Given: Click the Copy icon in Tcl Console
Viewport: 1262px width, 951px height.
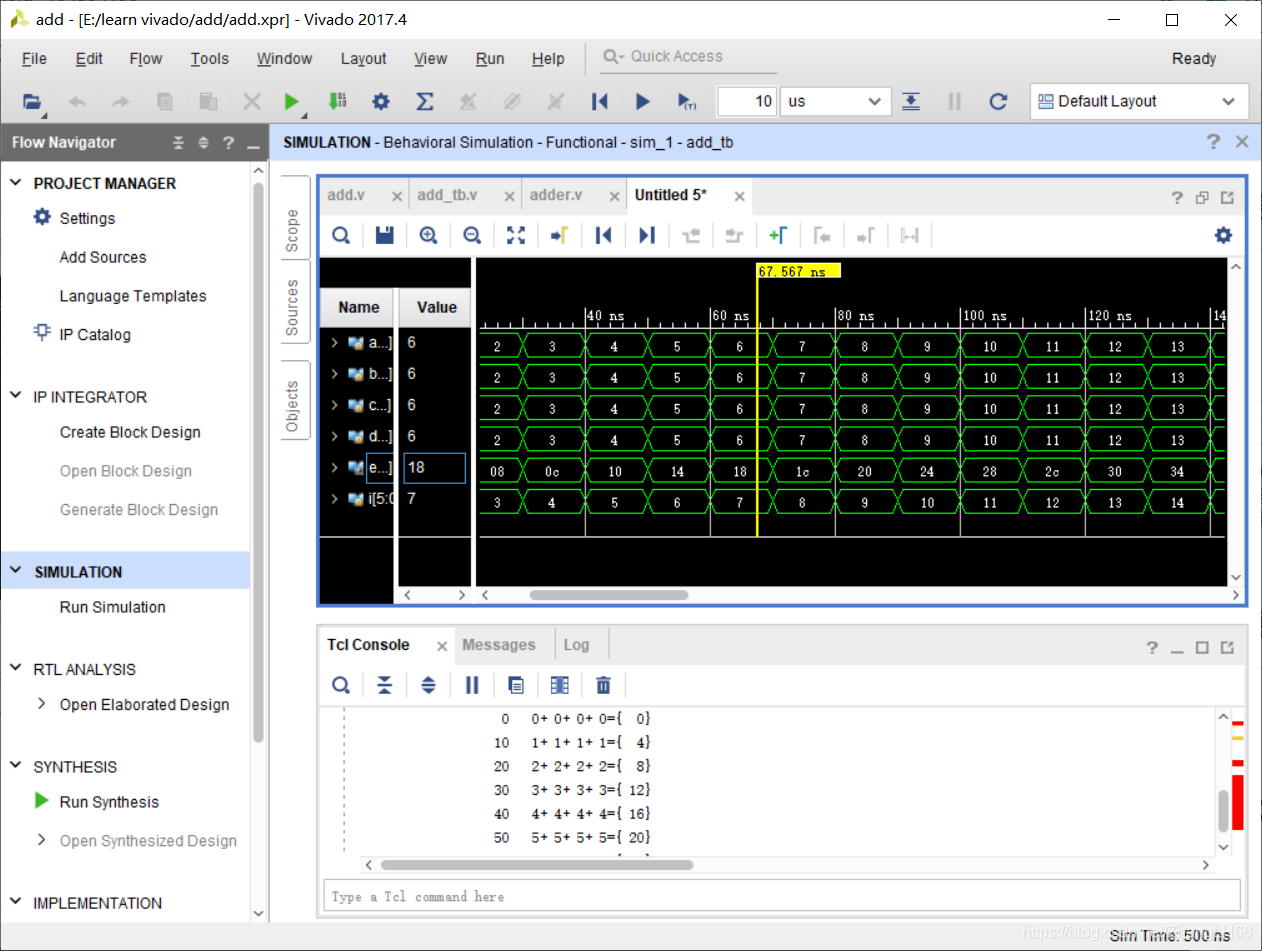Looking at the screenshot, I should [x=516, y=685].
